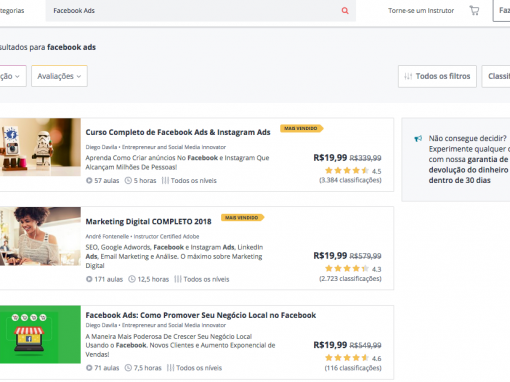Click the 4.6 star rating of Negócio Local course
Image resolution: width=510 pixels, height=382 pixels.
(x=353, y=358)
